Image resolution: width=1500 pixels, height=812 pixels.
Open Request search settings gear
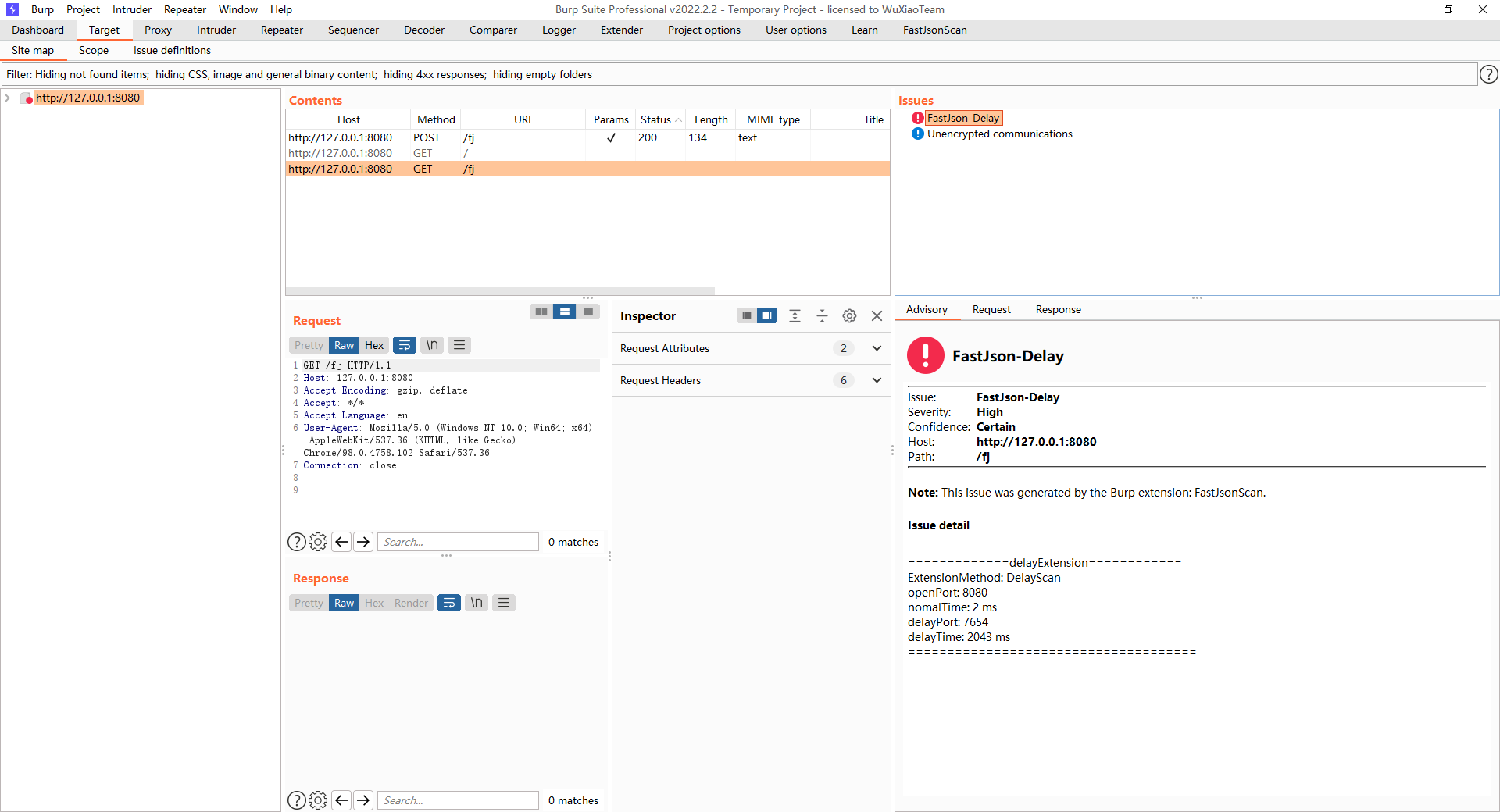click(x=318, y=542)
